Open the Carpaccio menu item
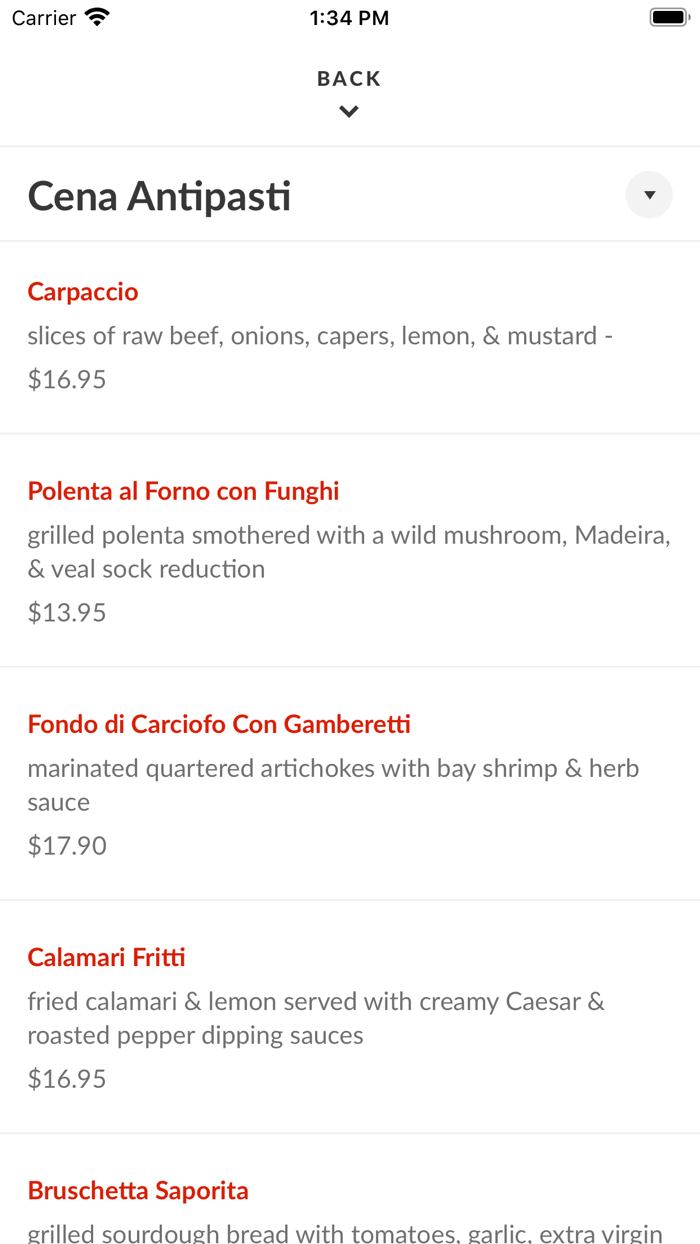Image resolution: width=700 pixels, height=1244 pixels. (x=83, y=292)
